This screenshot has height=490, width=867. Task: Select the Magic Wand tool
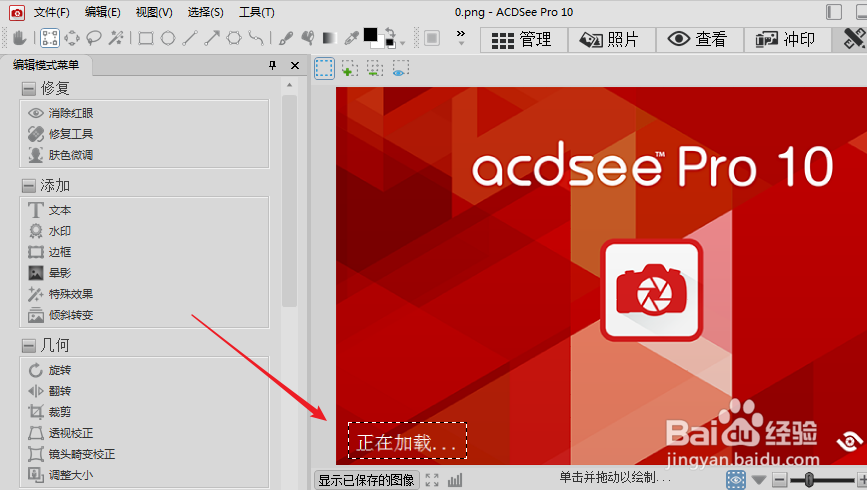point(116,38)
